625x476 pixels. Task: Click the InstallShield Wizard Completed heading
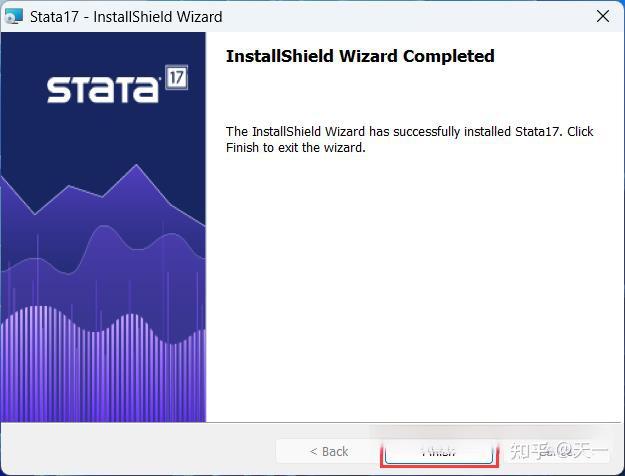click(360, 56)
